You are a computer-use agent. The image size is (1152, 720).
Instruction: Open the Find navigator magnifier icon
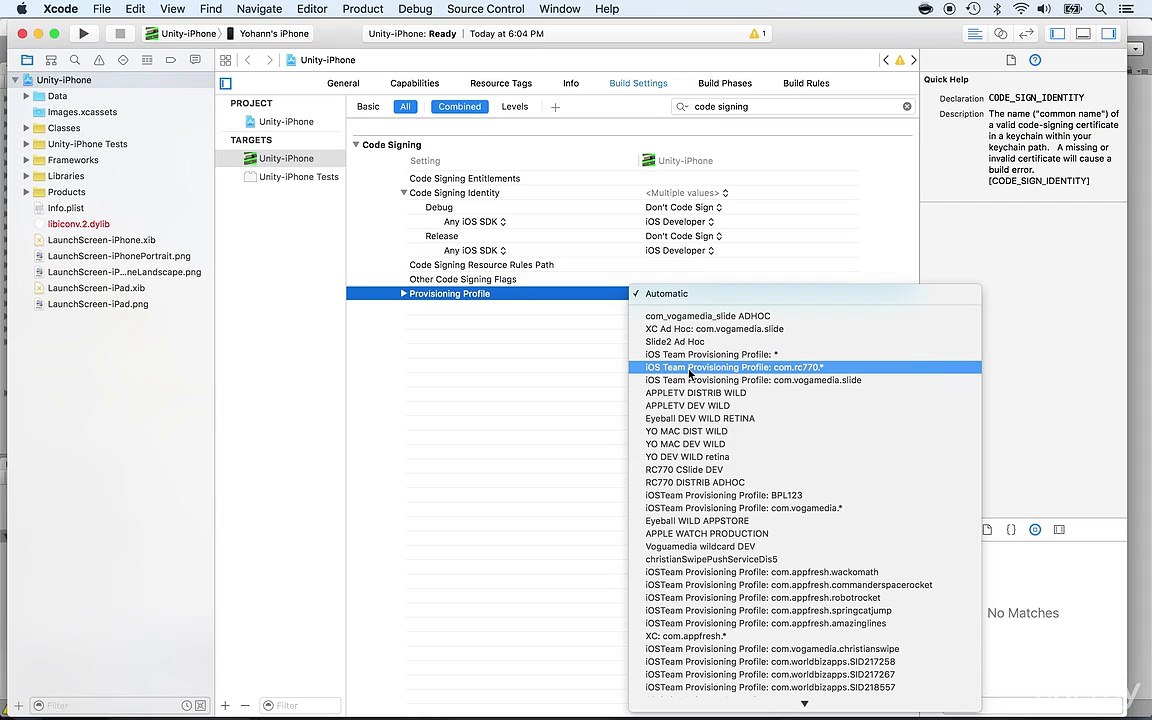[x=75, y=60]
